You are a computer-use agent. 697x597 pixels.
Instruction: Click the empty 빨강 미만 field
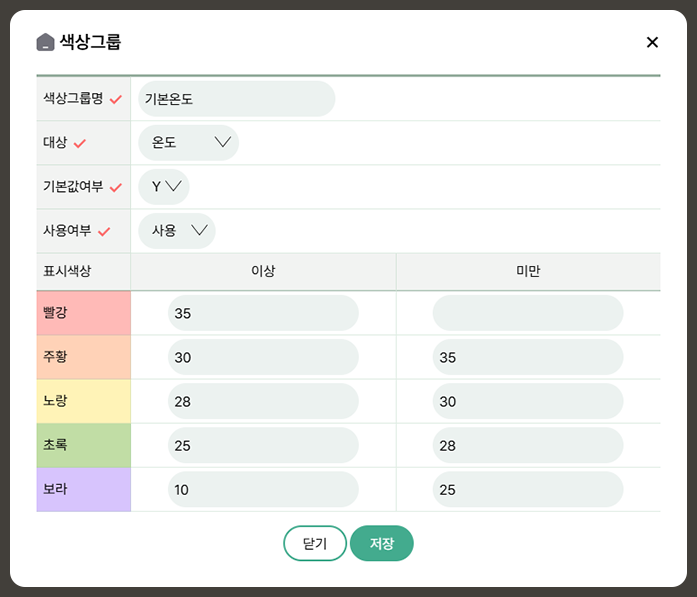pyautogui.click(x=527, y=313)
